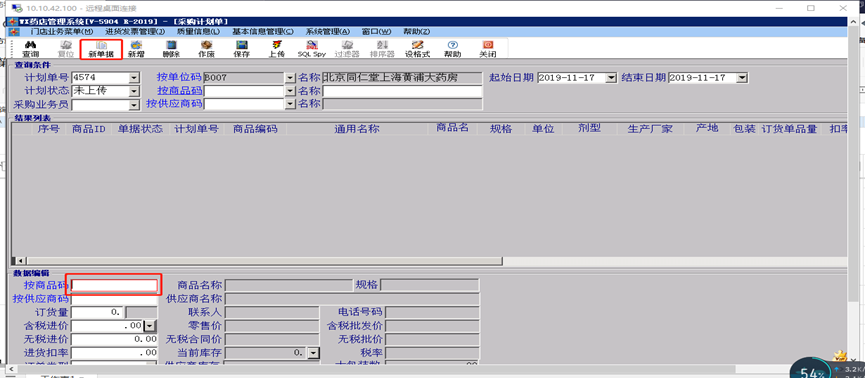Close the form via 关闭 toolbar icon
Screen dimensions: 865x378
[488, 49]
